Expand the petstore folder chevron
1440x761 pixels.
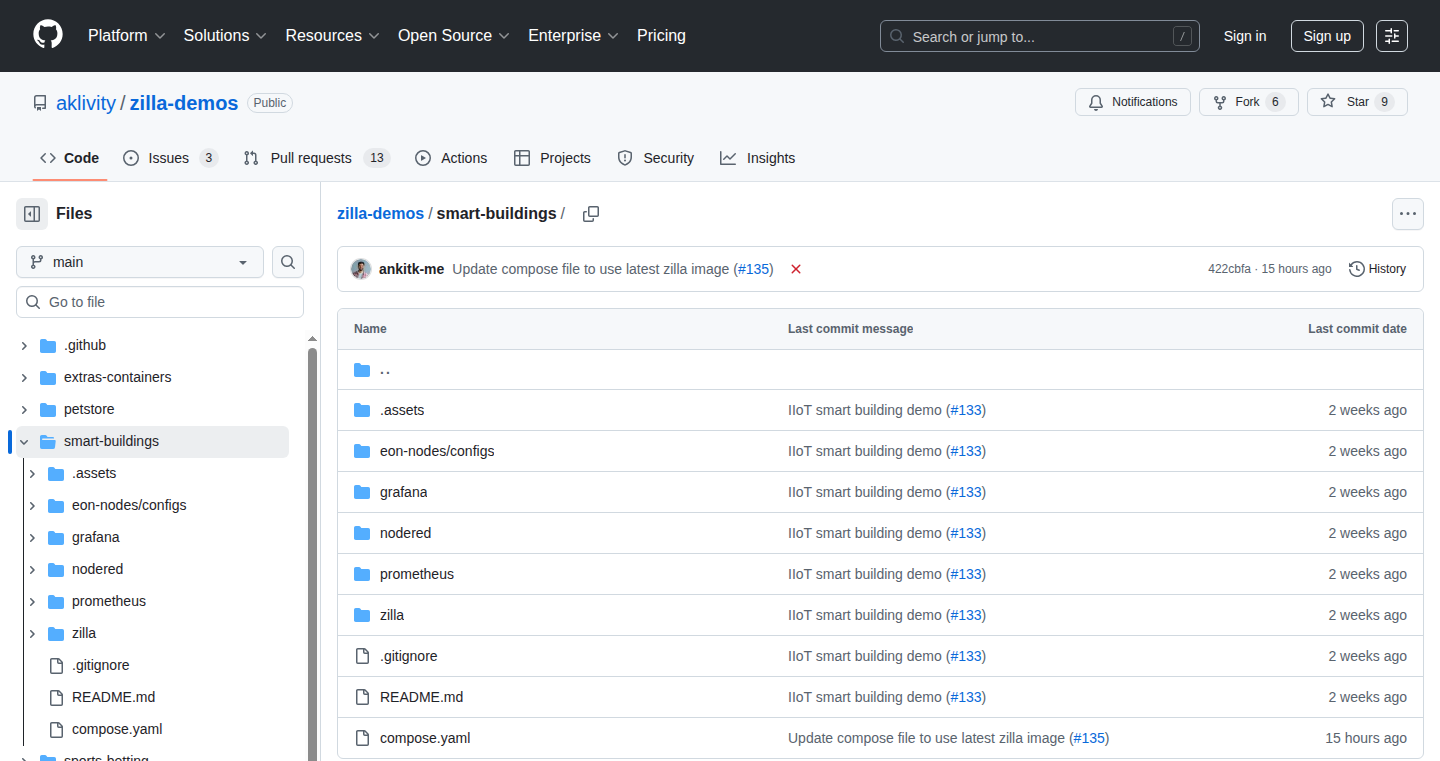pyautogui.click(x=24, y=409)
